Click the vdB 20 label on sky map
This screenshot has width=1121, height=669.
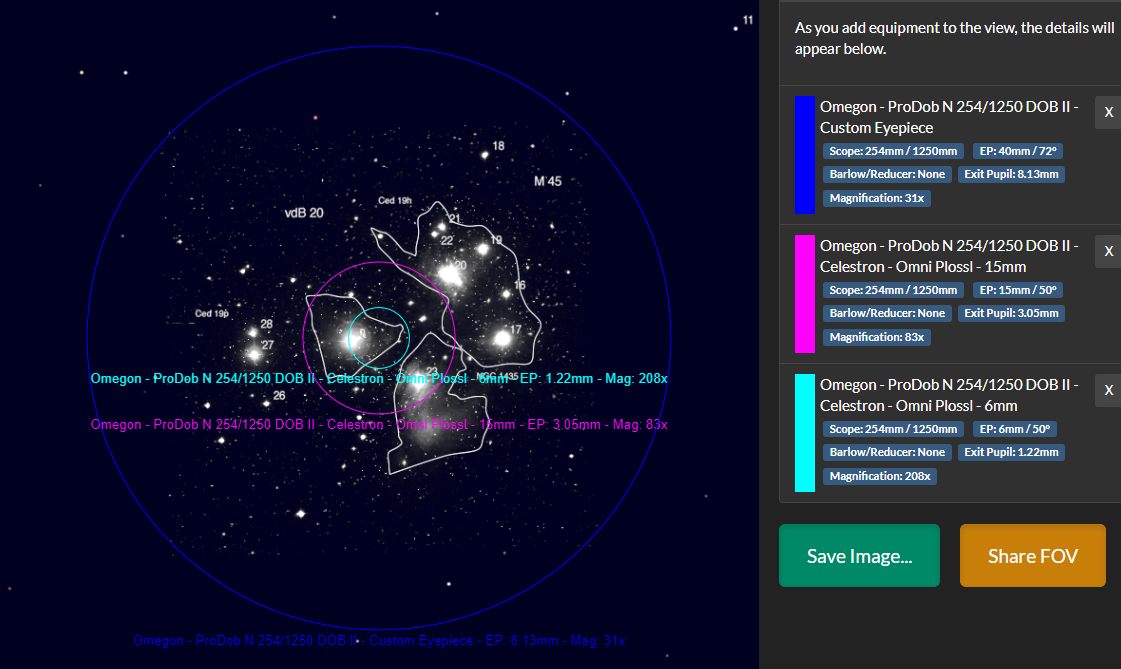pyautogui.click(x=304, y=213)
